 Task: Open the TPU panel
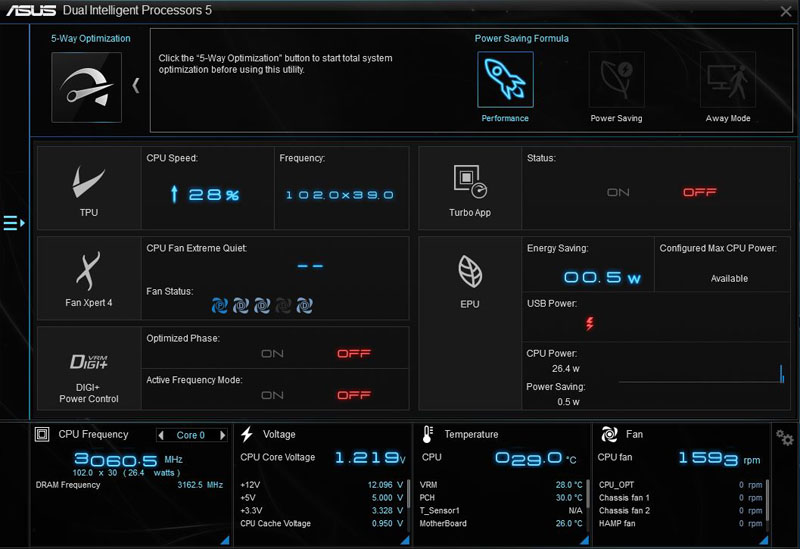coord(89,188)
